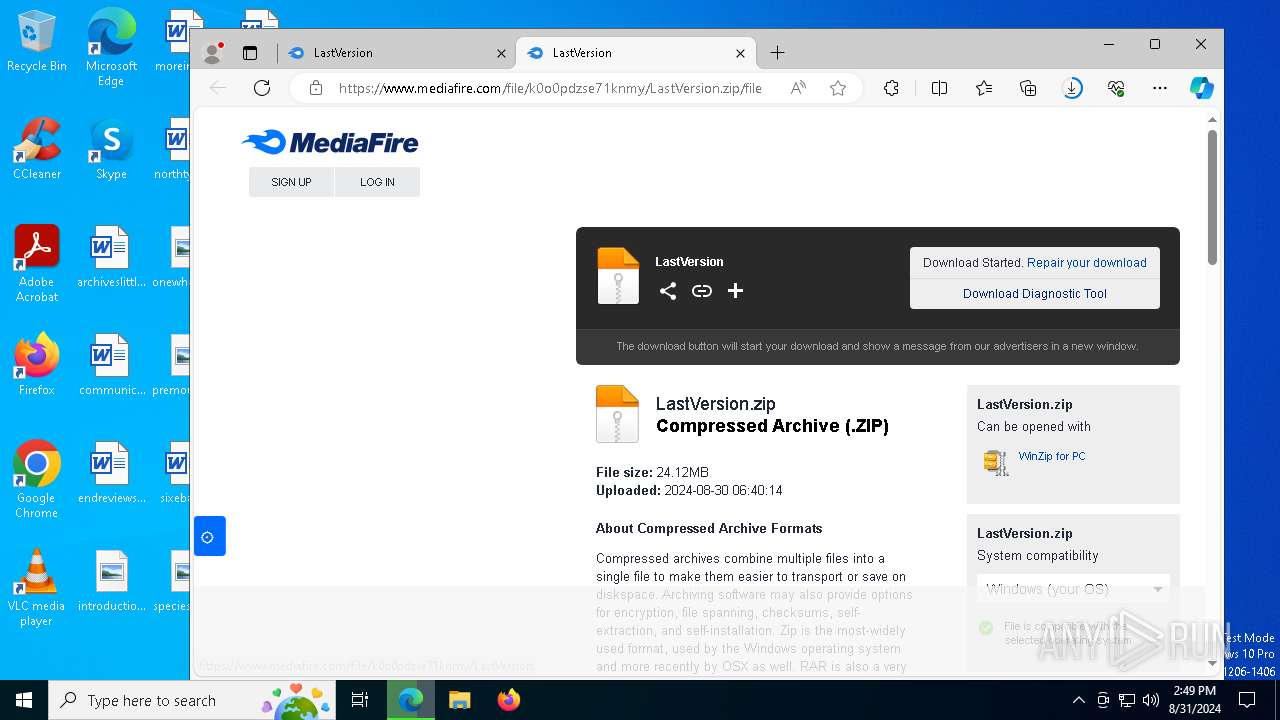Show hidden tray icons chevron

1078,700
